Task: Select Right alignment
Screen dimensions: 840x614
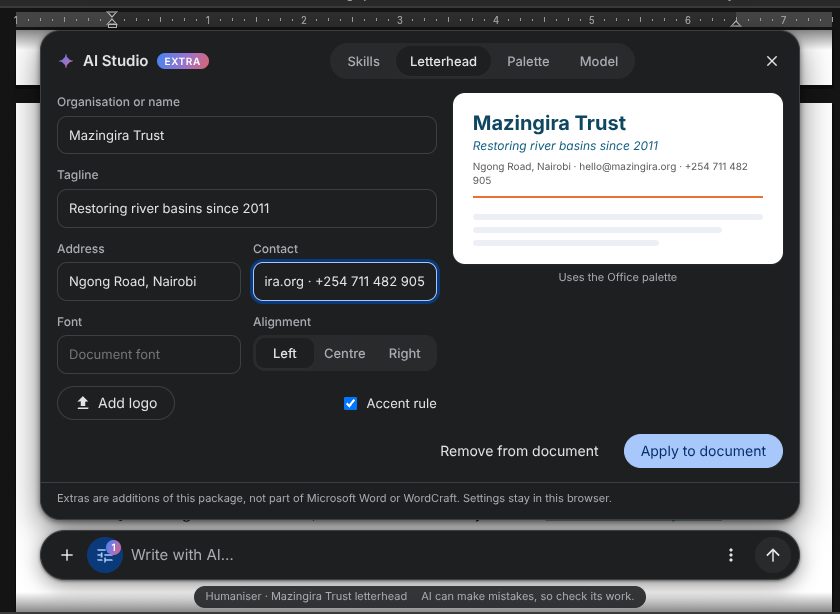Action: 404,354
